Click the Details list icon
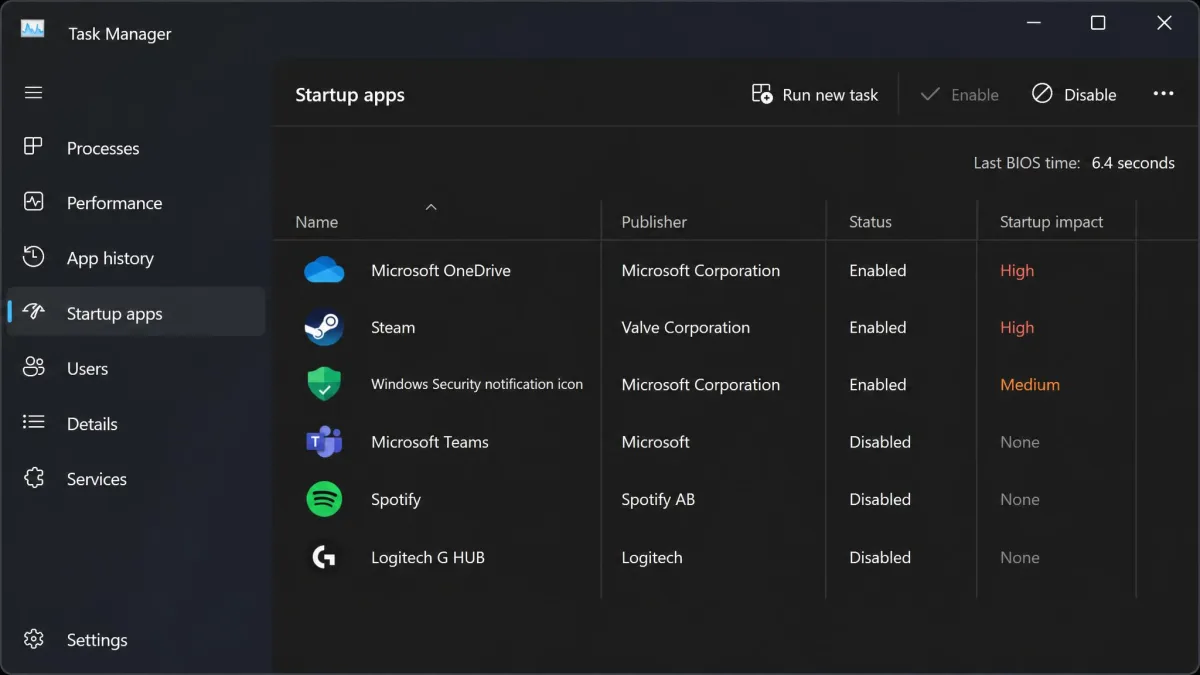 click(x=33, y=423)
